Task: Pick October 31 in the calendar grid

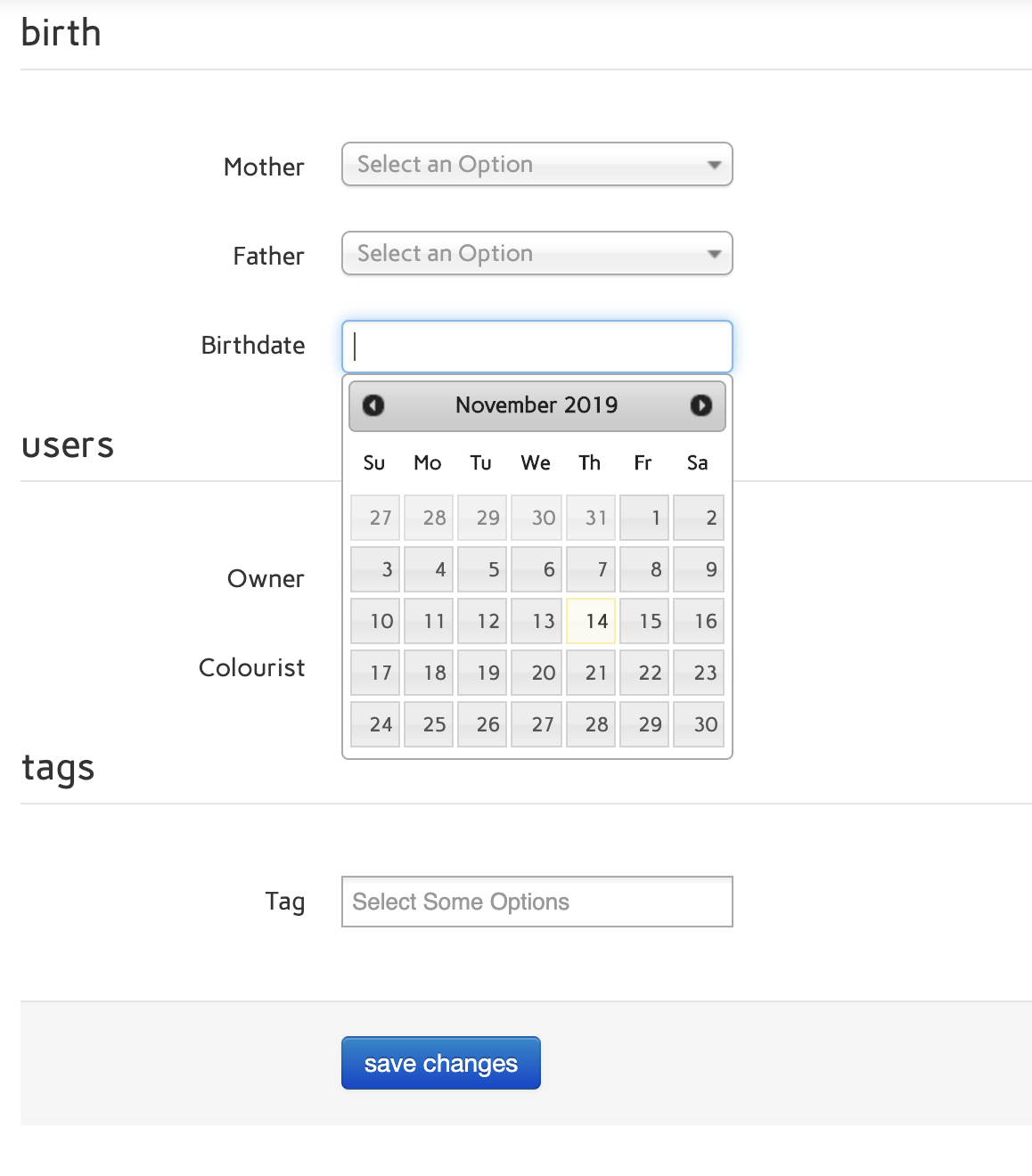Action: pyautogui.click(x=591, y=518)
